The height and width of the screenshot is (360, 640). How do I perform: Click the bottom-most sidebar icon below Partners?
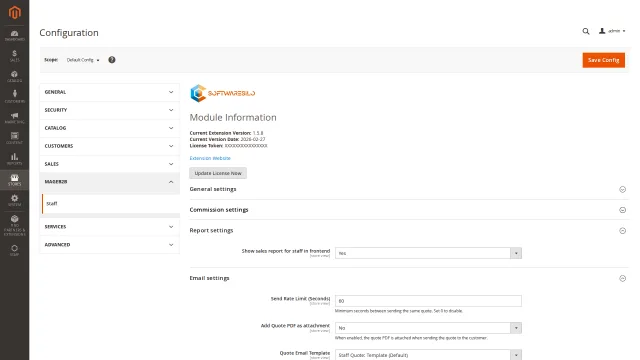coord(15,250)
